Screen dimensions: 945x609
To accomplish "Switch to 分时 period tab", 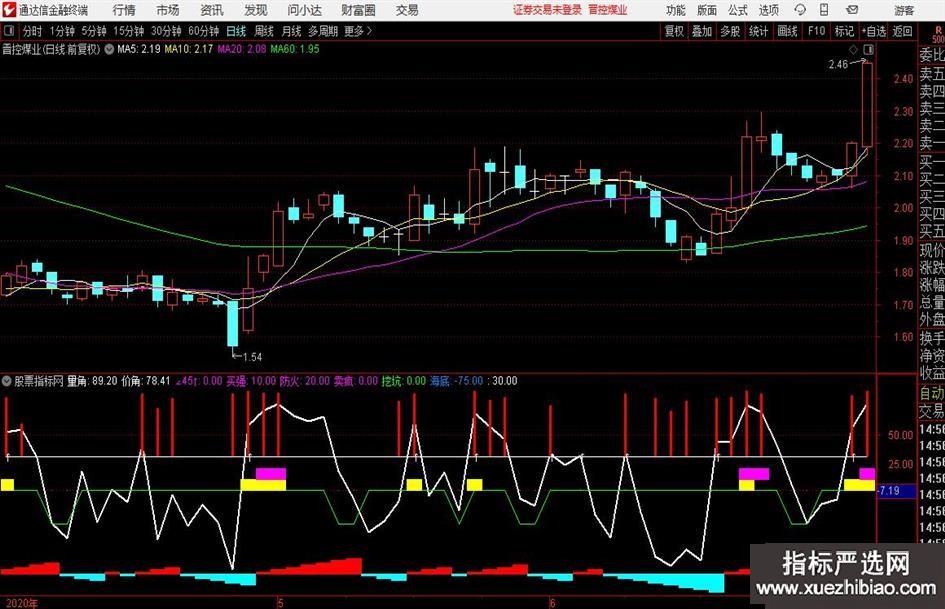I will [32, 31].
